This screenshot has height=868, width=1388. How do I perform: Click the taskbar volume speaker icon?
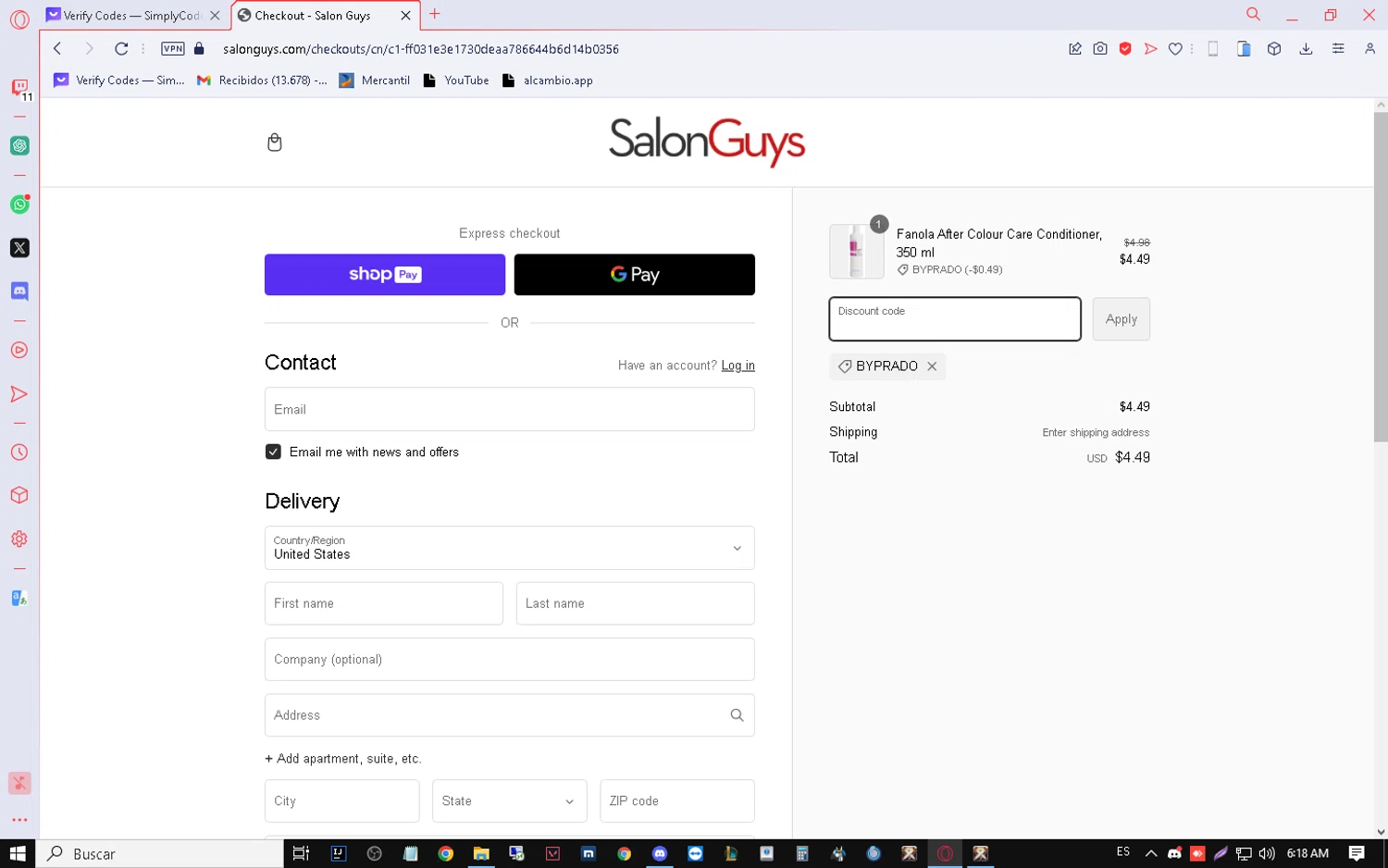[1267, 853]
